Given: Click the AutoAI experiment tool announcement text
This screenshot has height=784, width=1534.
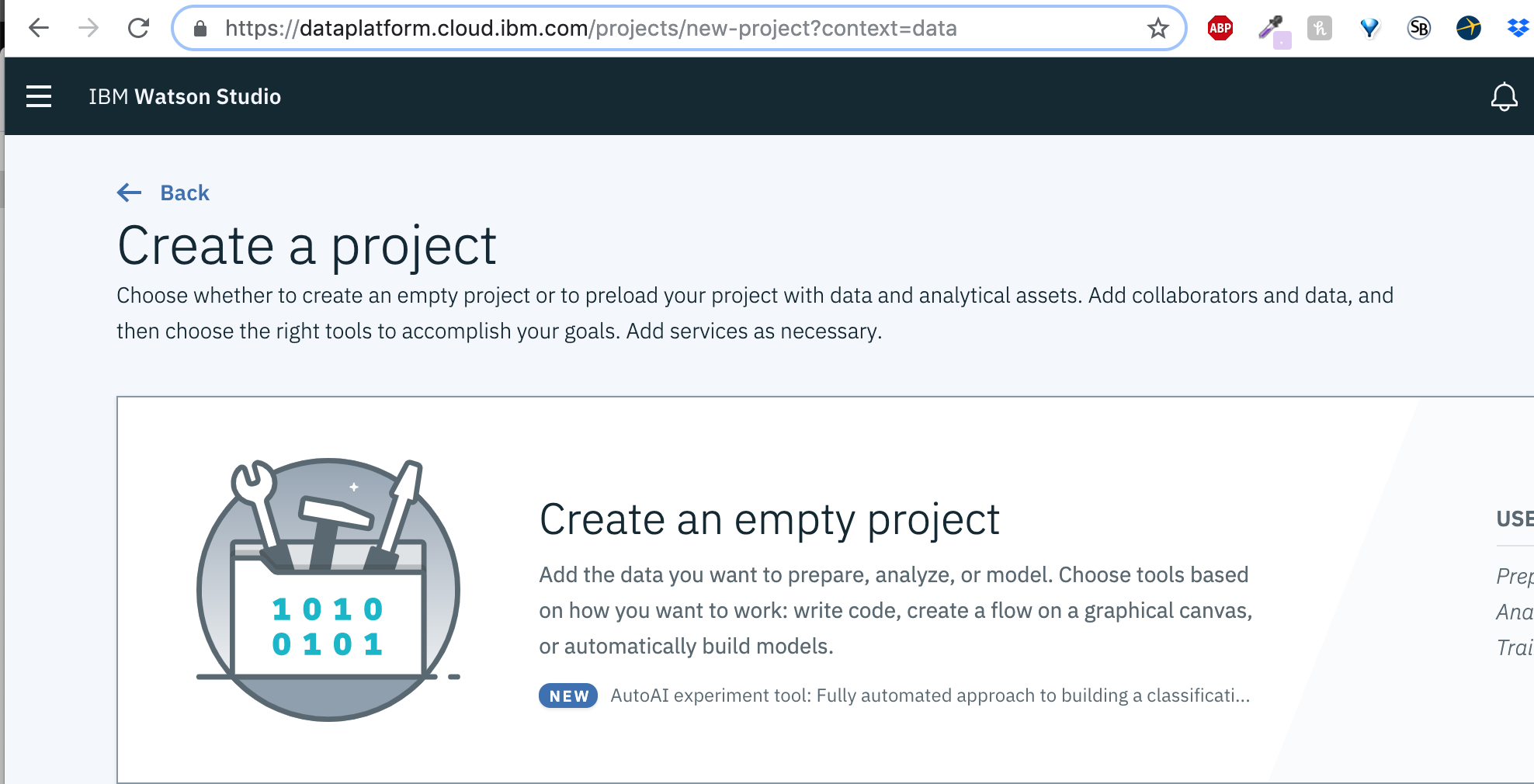Looking at the screenshot, I should point(930,696).
